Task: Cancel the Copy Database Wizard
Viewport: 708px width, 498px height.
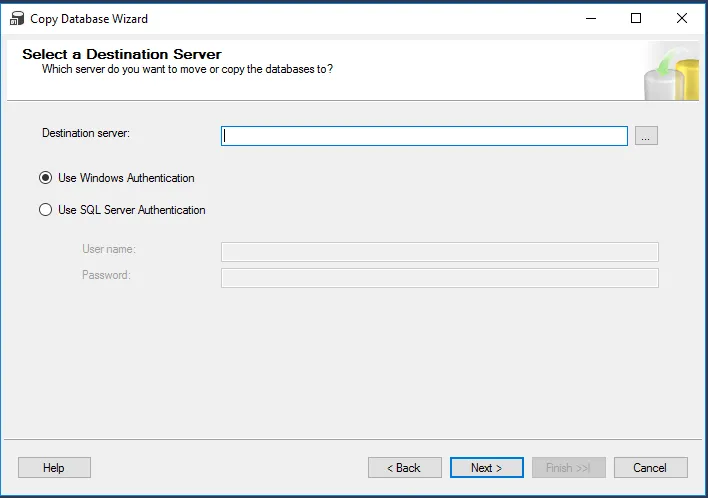Action: (650, 468)
